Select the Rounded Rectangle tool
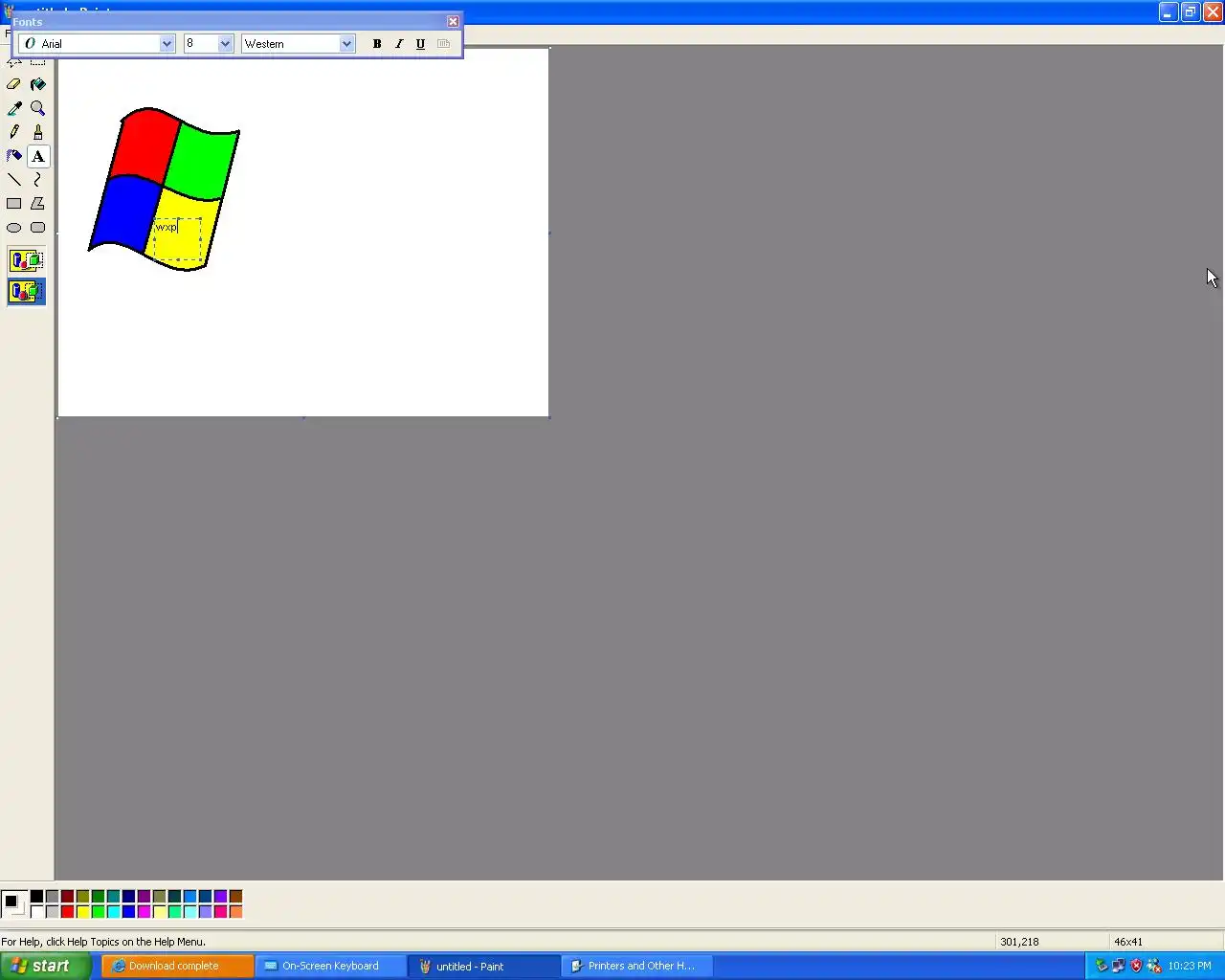 38,228
